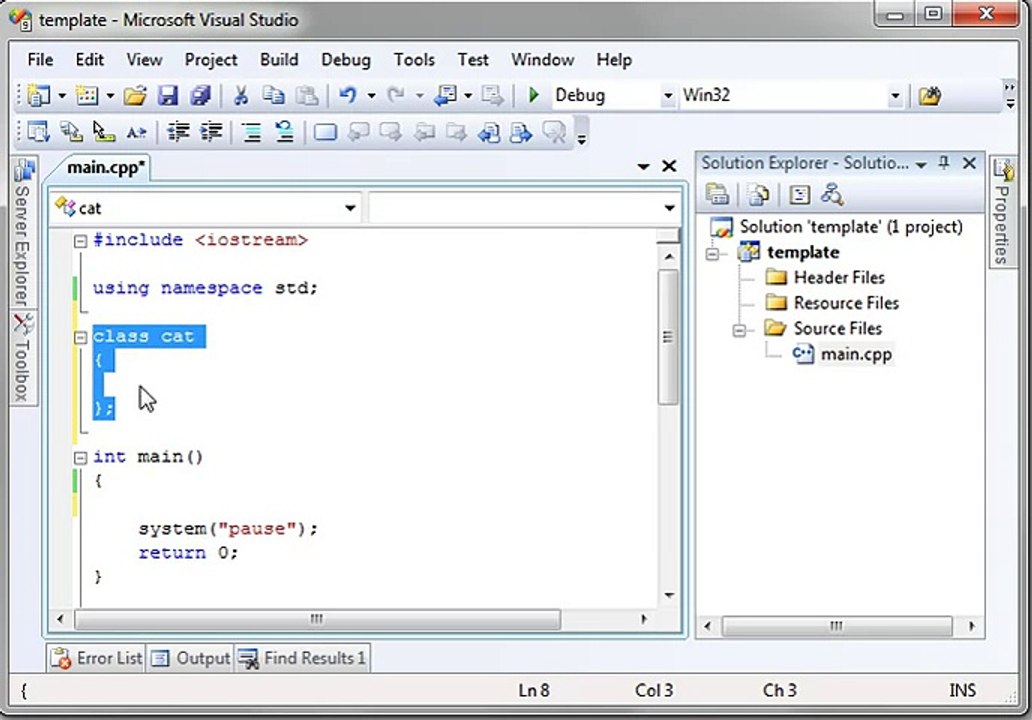Click Display an Object Member List icon
The width and height of the screenshot is (1032, 720).
tap(38, 132)
